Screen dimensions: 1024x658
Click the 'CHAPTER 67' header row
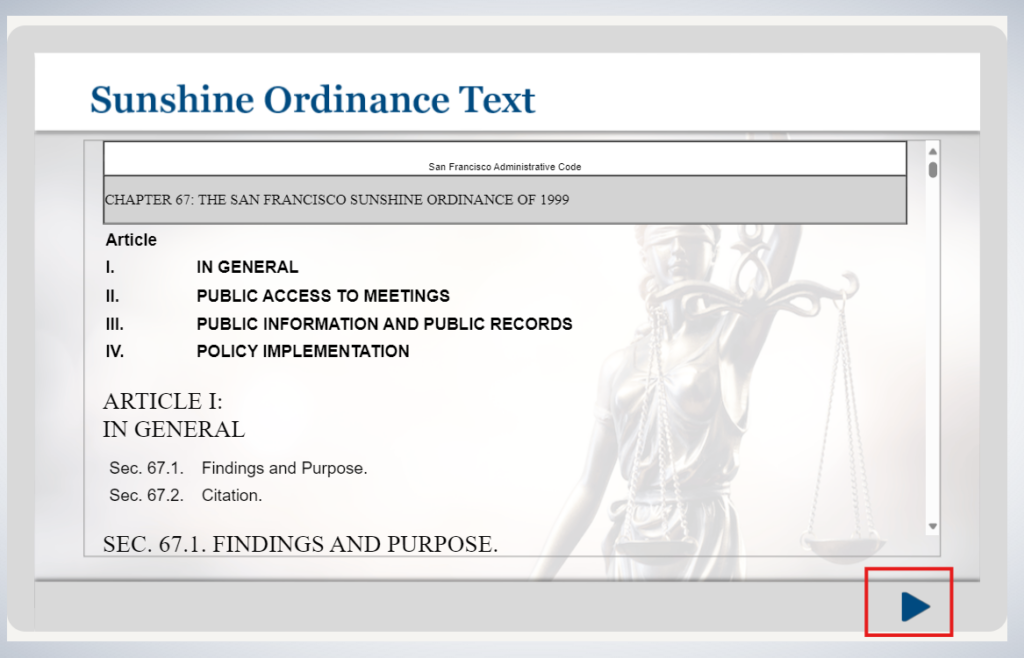(505, 200)
